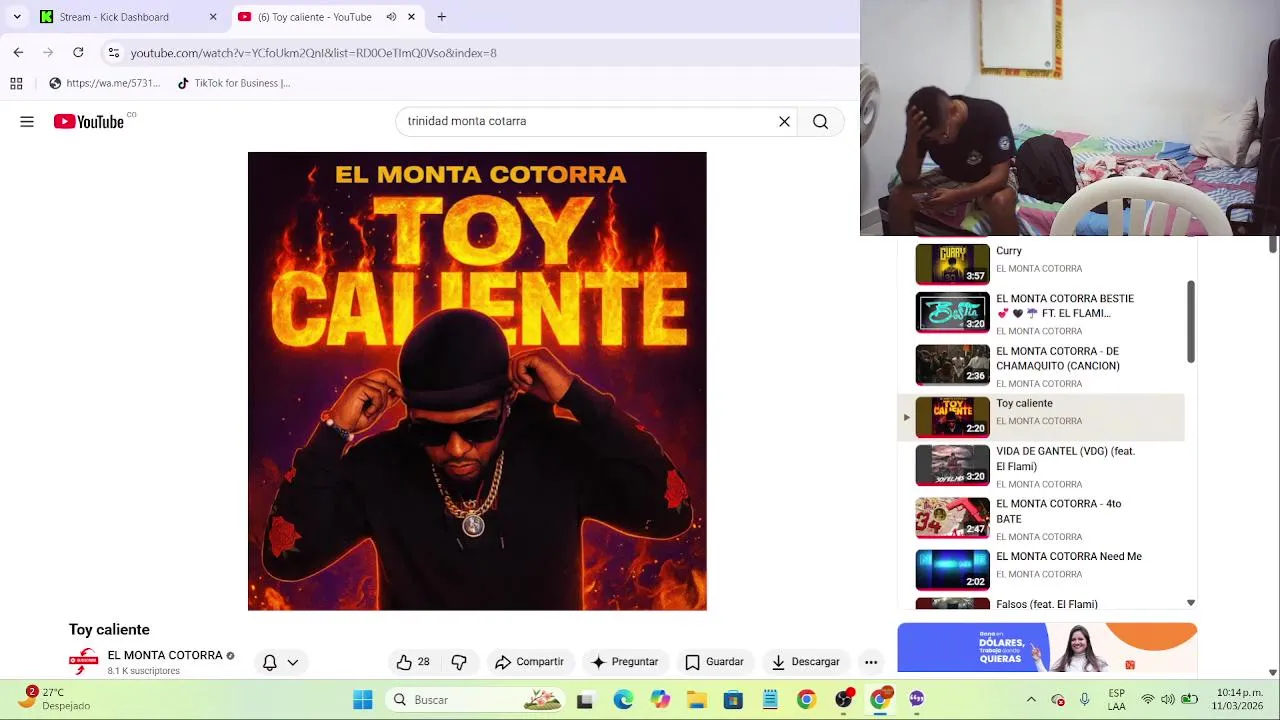
Task: Open Copilot from taskbar
Action: 660,700
